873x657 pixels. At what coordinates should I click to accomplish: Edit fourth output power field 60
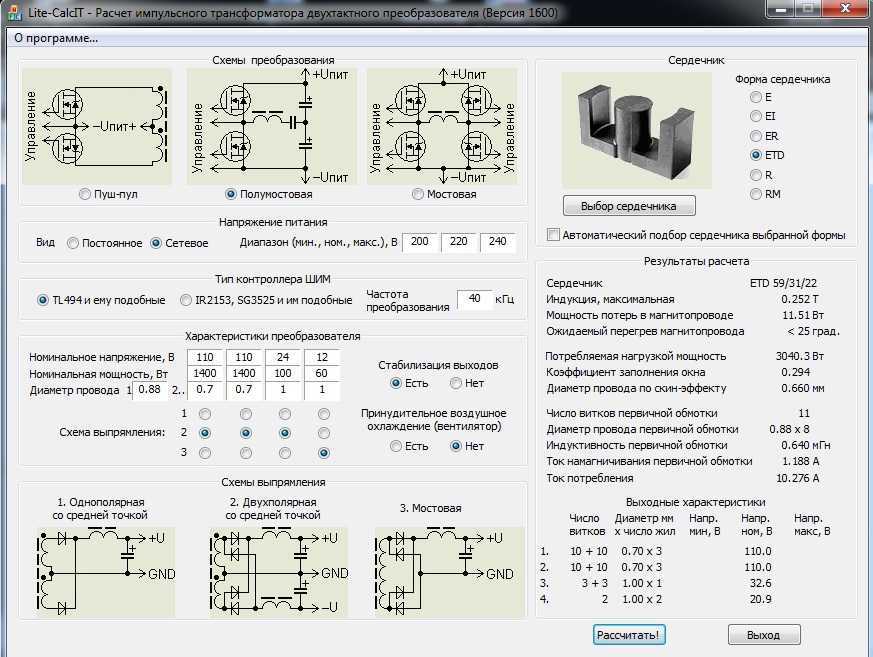point(321,373)
